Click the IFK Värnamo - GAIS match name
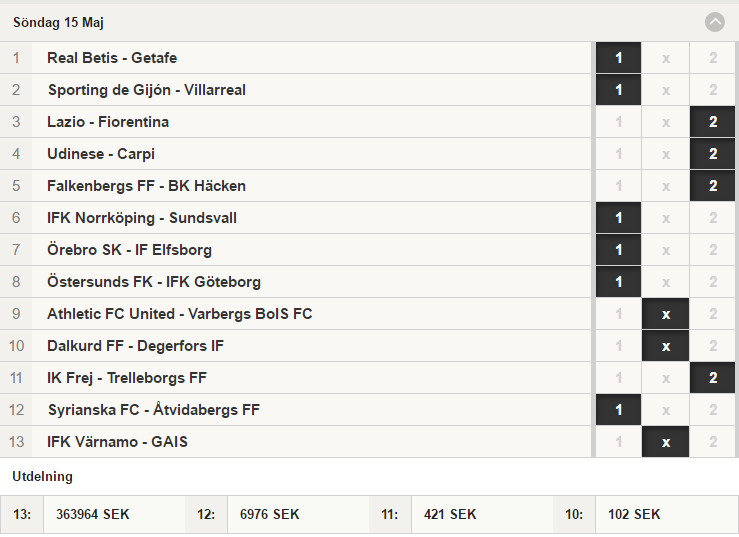 [x=117, y=442]
